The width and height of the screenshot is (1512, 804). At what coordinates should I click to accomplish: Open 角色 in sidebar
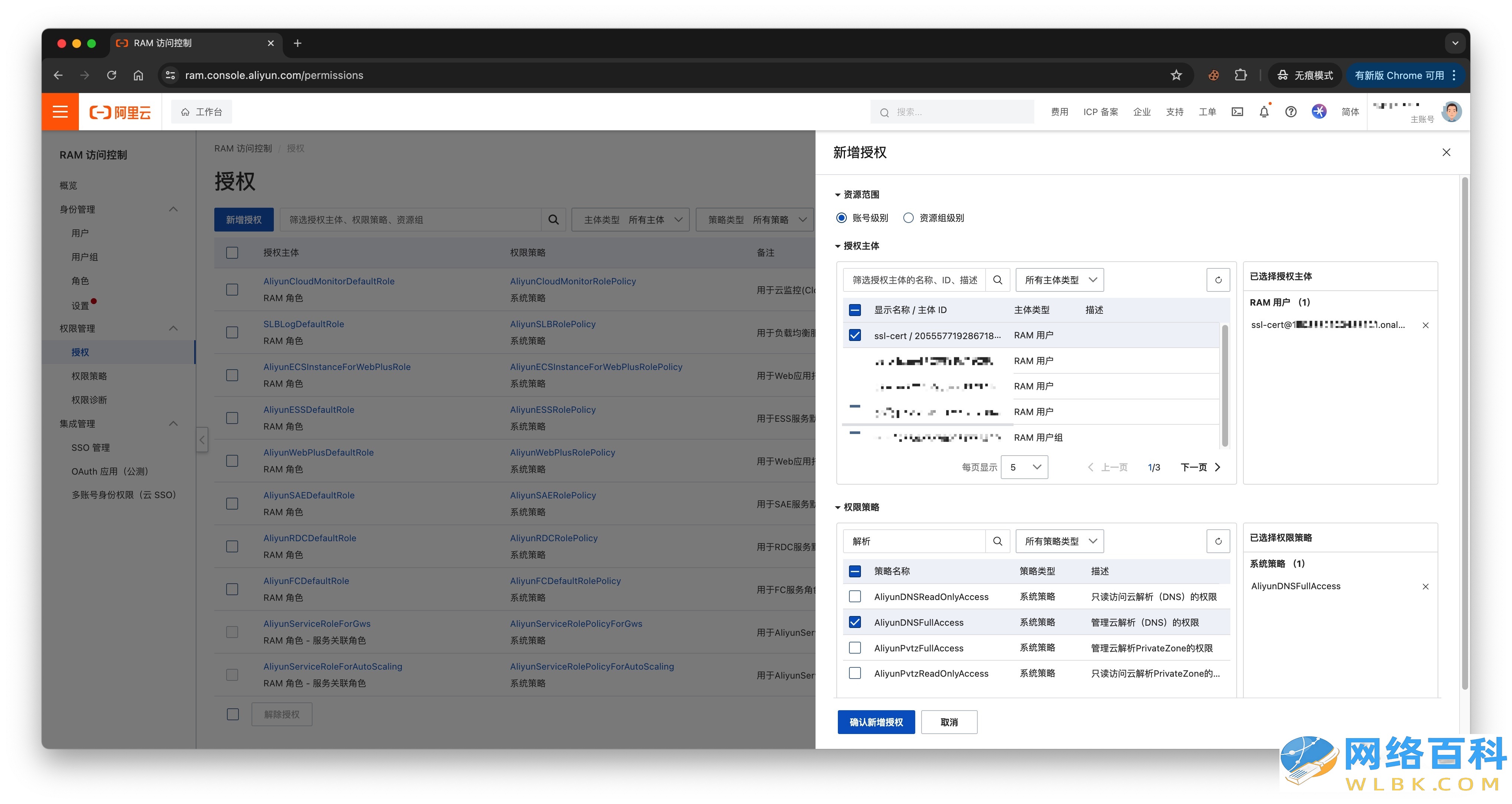pyautogui.click(x=80, y=281)
